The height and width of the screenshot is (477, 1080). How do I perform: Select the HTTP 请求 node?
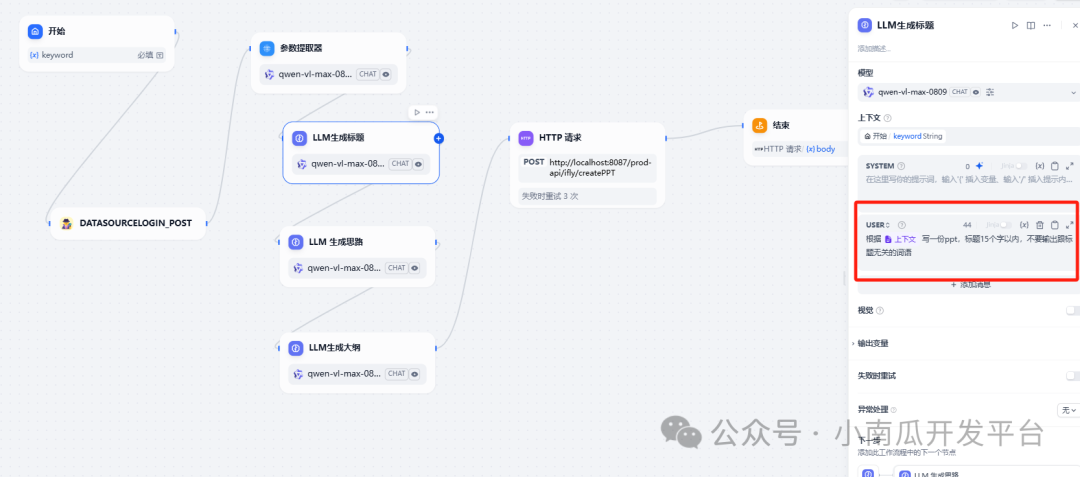pyautogui.click(x=588, y=165)
